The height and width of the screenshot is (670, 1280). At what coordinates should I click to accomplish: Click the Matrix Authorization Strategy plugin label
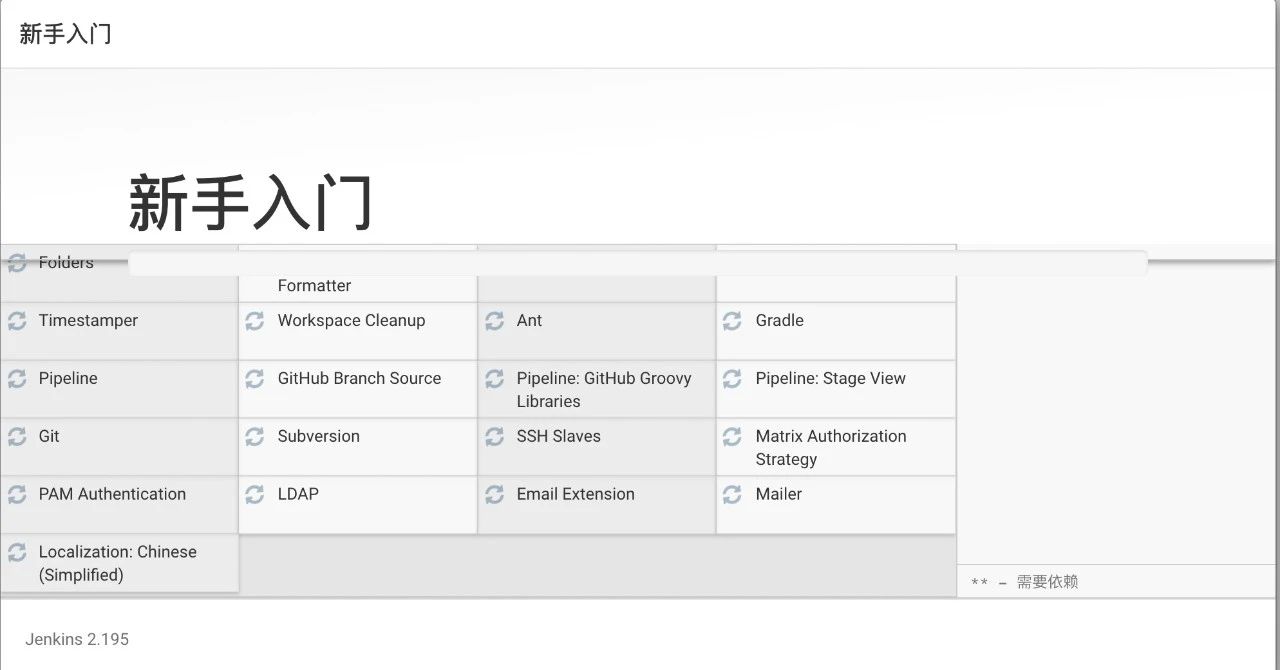tap(830, 448)
